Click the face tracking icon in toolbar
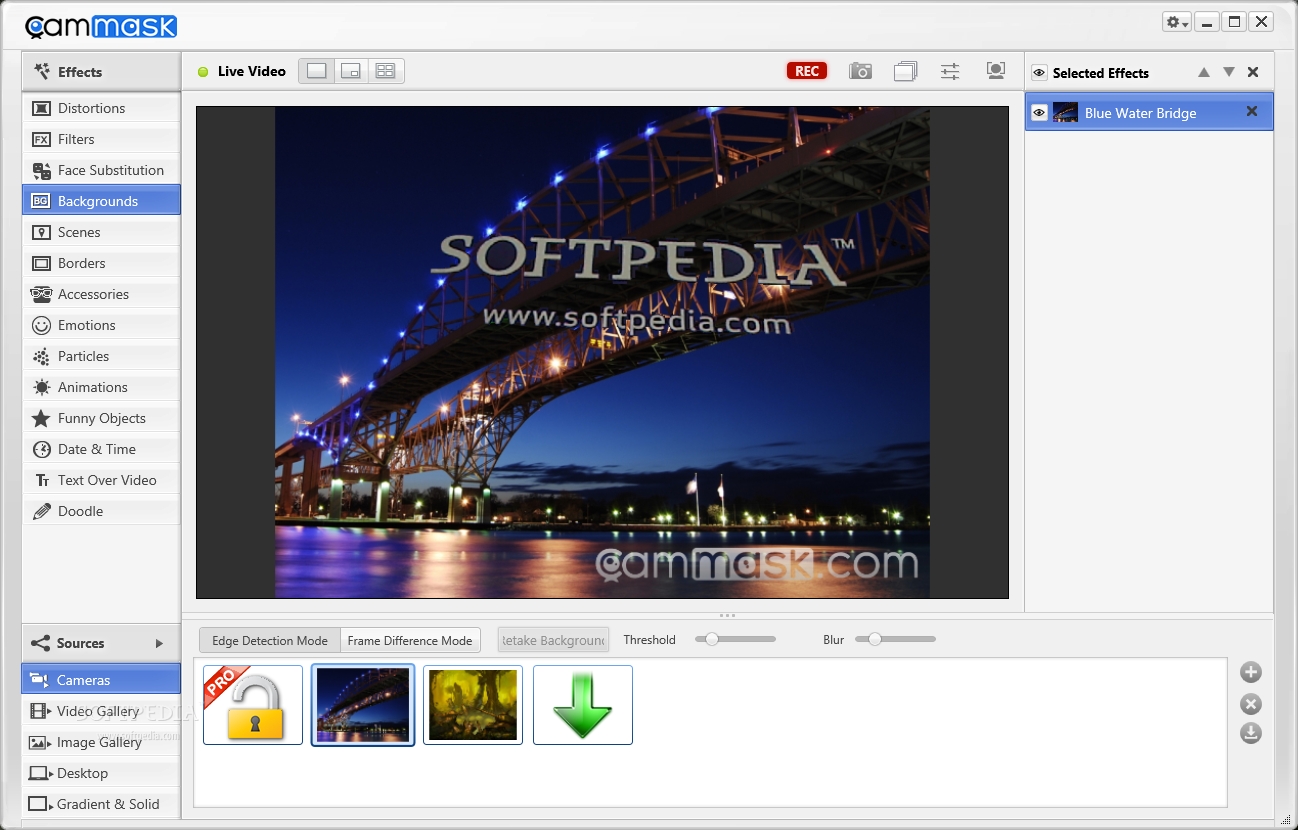Screen dimensions: 1298x830 (995, 71)
